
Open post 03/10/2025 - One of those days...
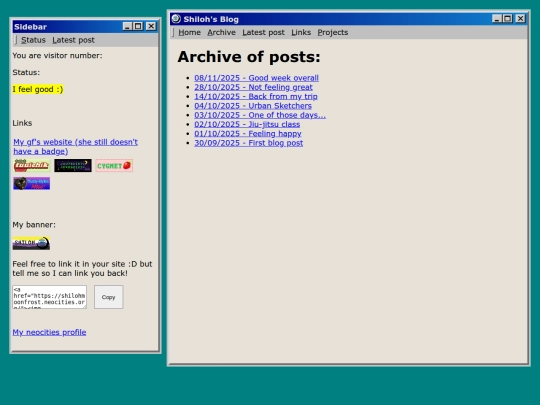pyautogui.click(x=260, y=115)
